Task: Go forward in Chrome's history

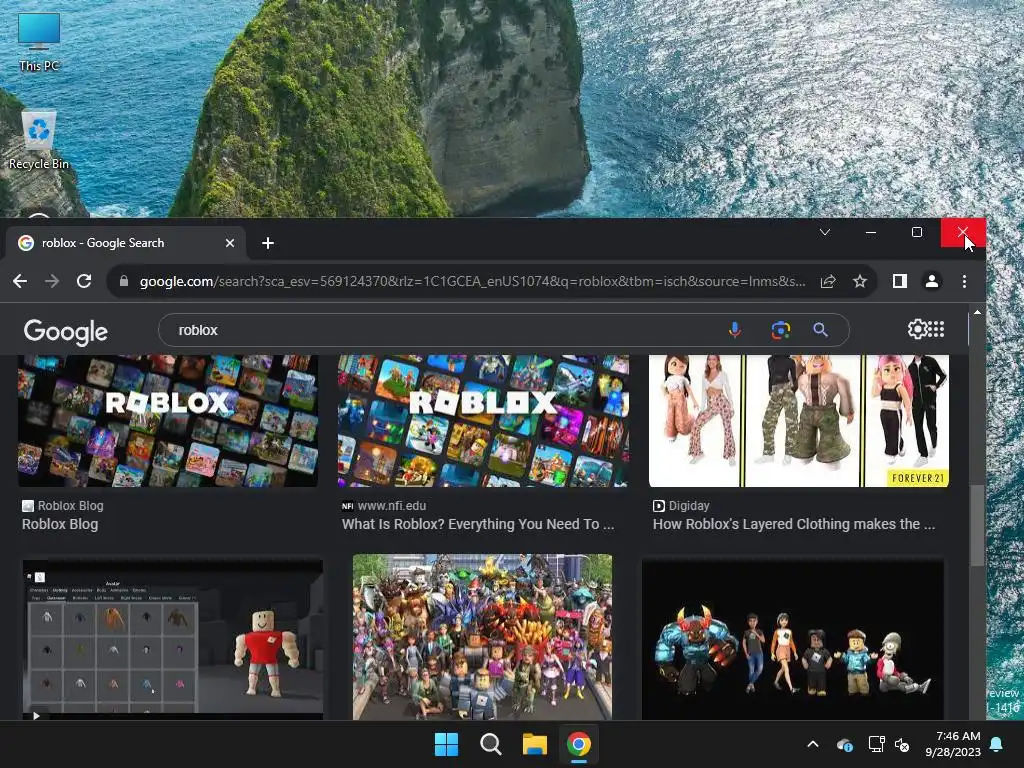Action: point(52,281)
